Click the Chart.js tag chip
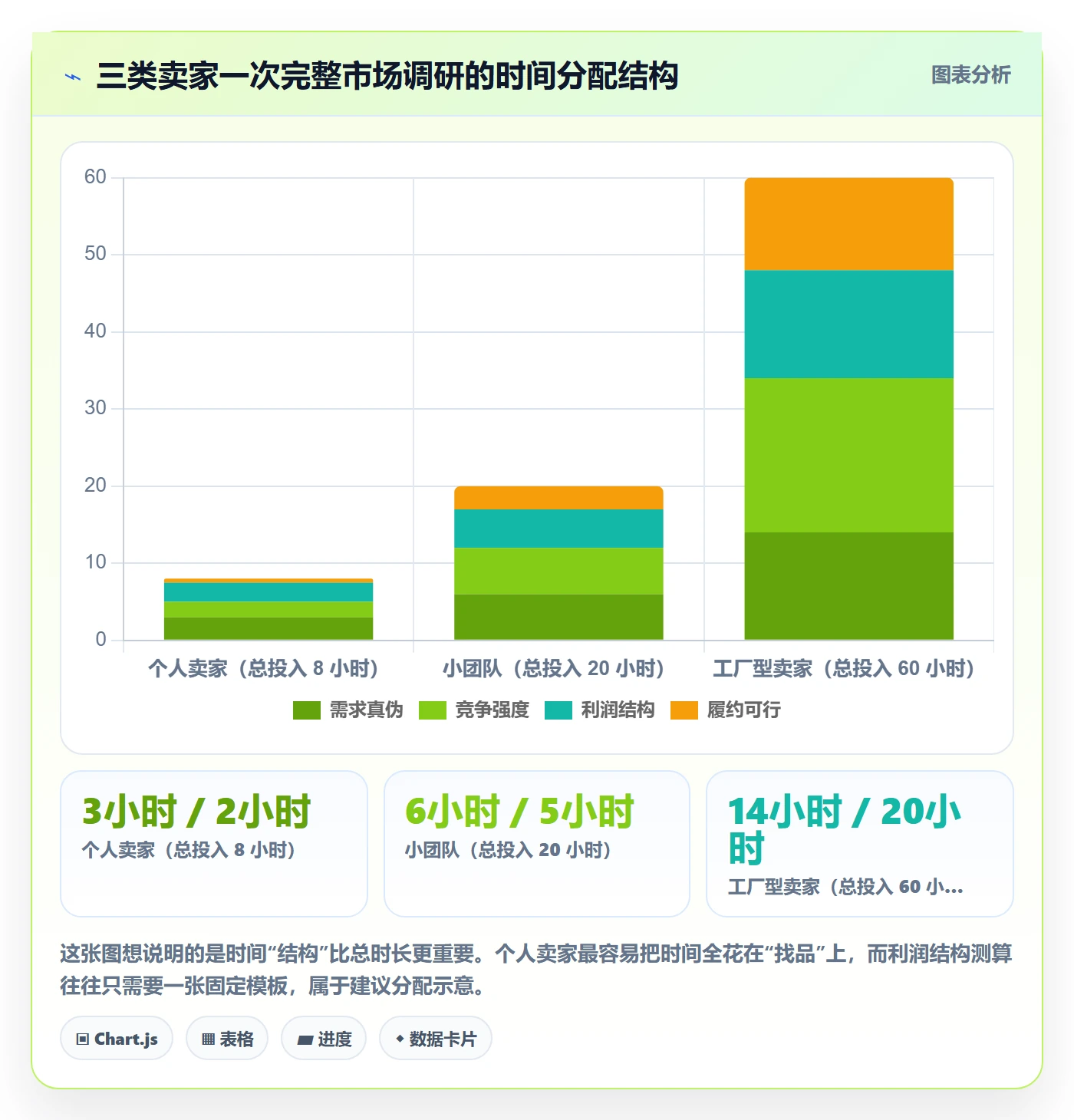 pos(117,1039)
